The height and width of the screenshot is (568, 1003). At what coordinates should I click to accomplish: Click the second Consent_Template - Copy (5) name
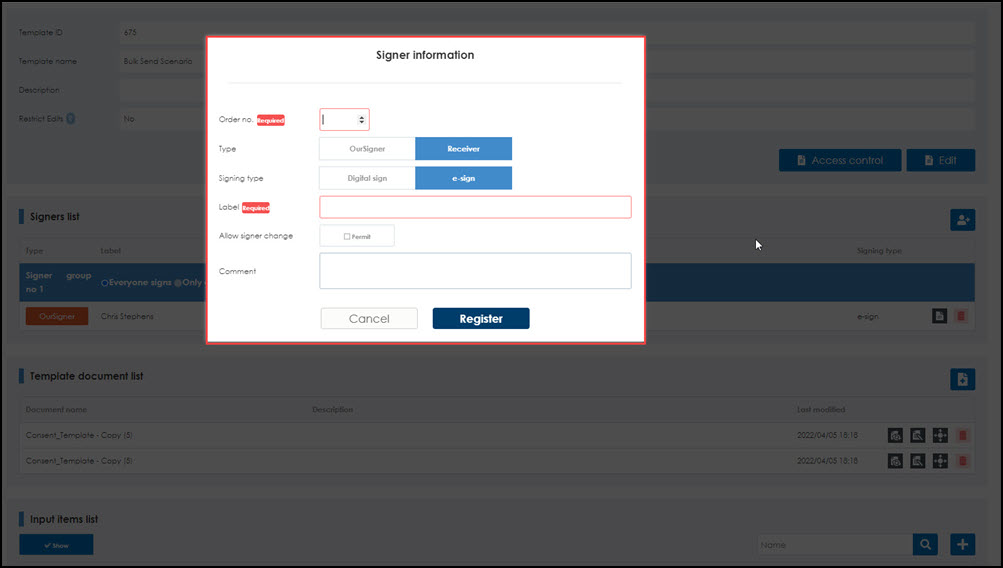point(79,461)
